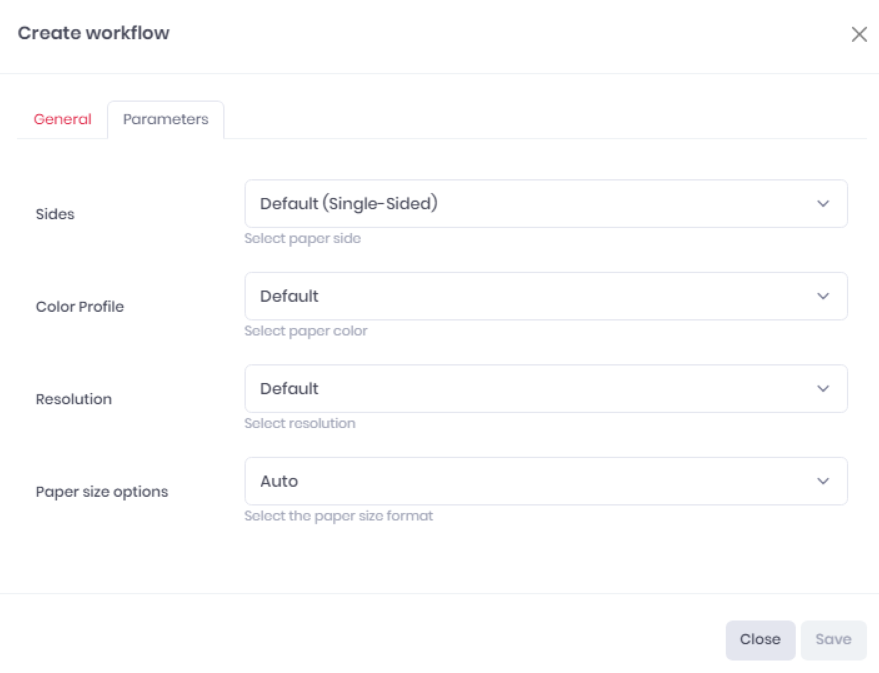This screenshot has width=879, height=673.
Task: Open the Sides dropdown
Action: tap(546, 203)
